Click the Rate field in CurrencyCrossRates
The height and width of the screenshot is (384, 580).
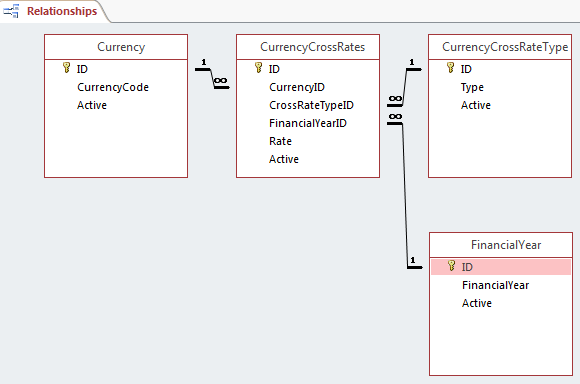(280, 141)
